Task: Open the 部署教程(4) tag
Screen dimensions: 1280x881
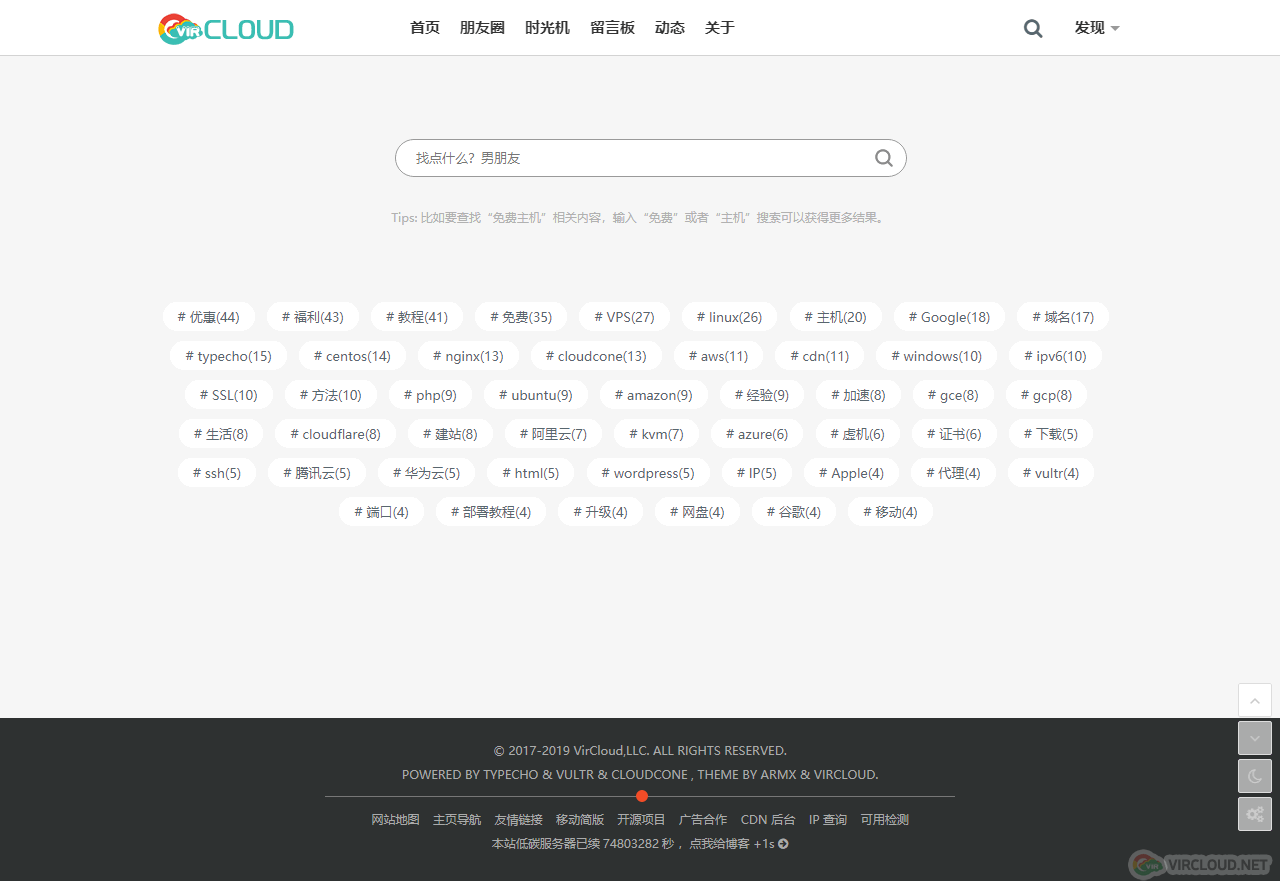Action: click(x=491, y=512)
